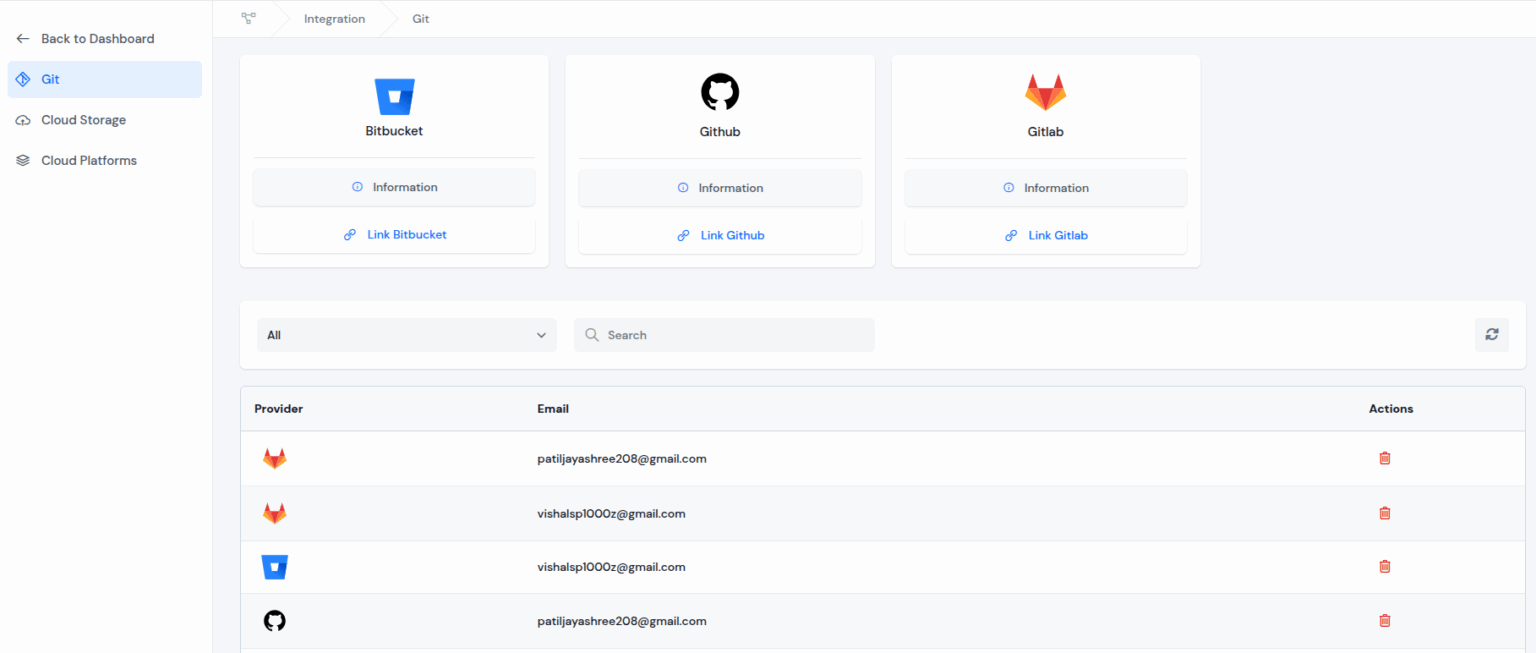Viewport: 1536px width, 653px height.
Task: Click the Bitbucket logo in card
Action: click(x=394, y=96)
